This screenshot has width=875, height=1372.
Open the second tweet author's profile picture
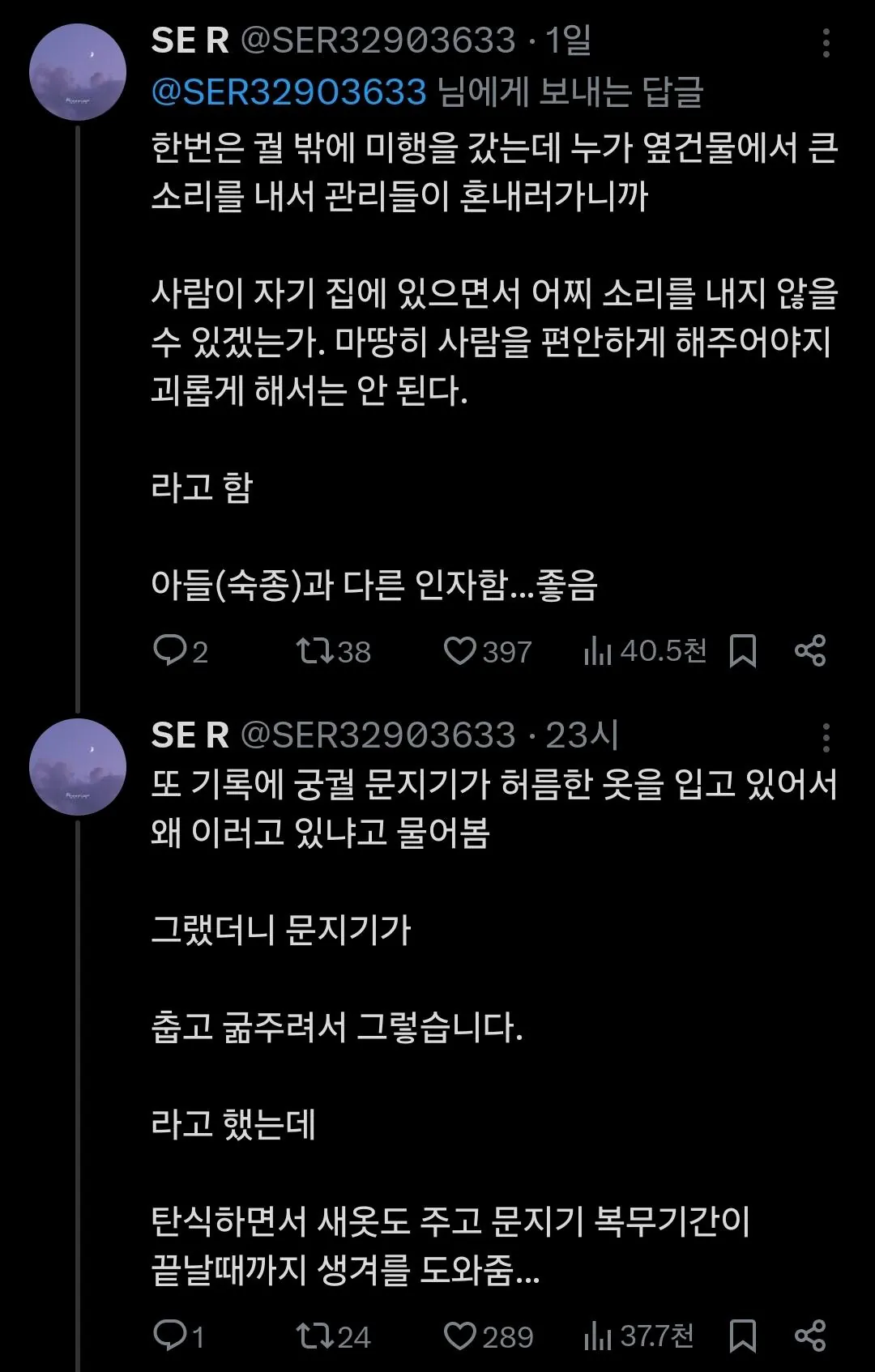tap(78, 766)
